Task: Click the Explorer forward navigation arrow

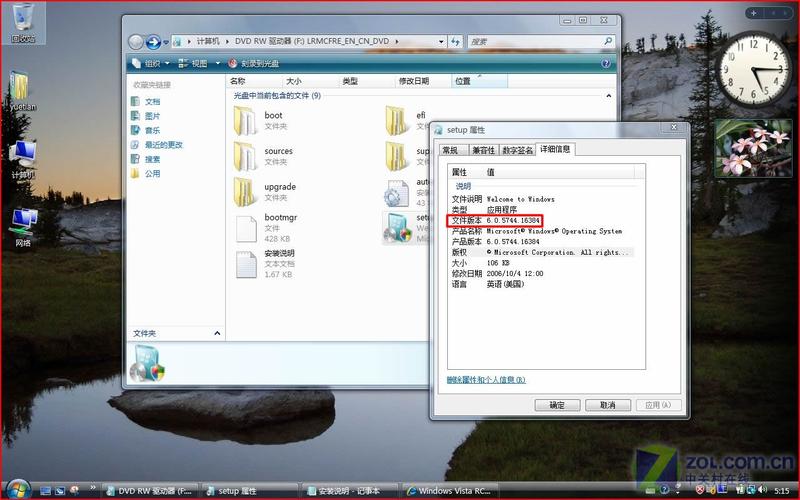Action: coord(153,42)
